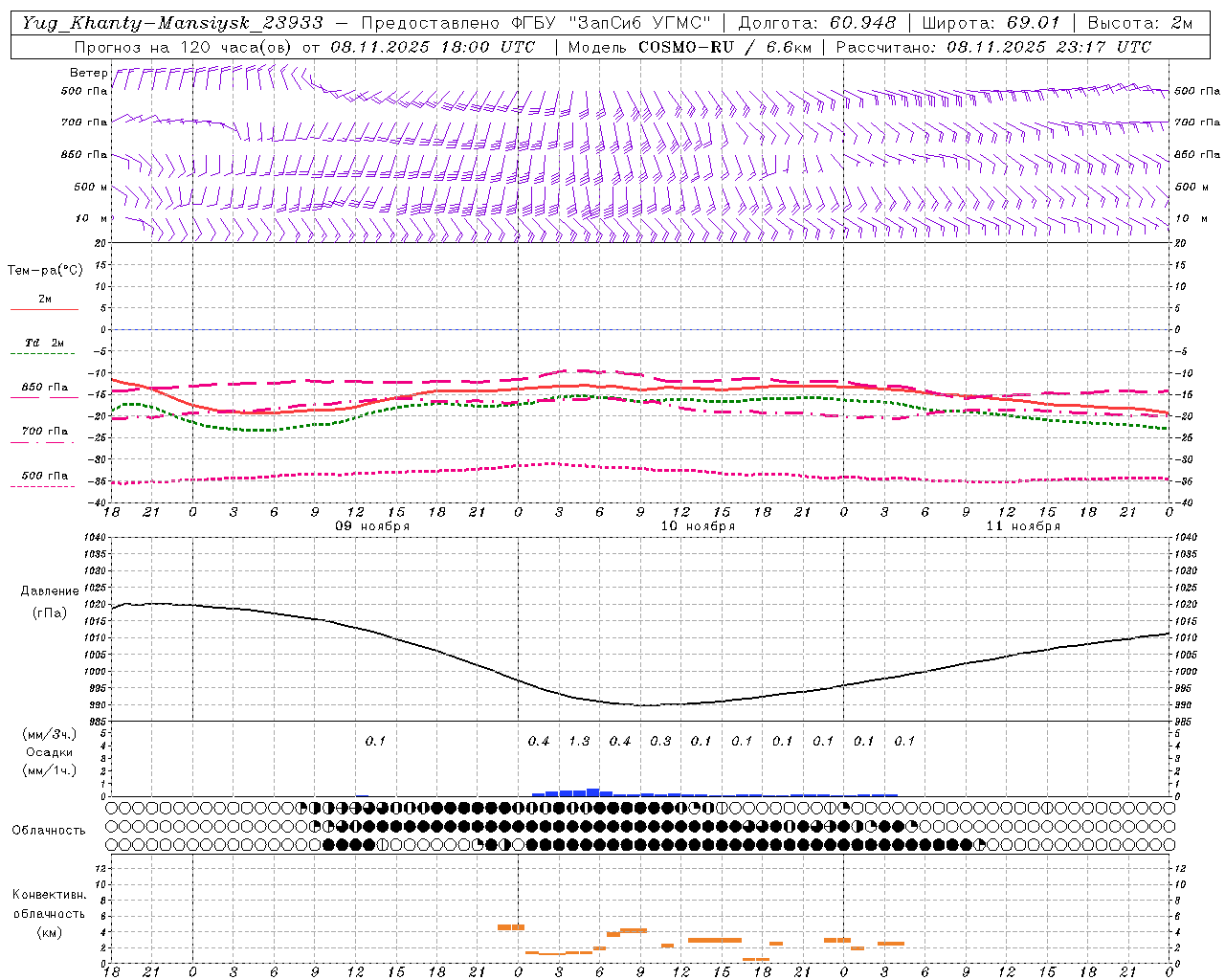The width and height of the screenshot is (1225, 980).
Task: Select the 1.3 precipitation amount value
Action: [579, 741]
